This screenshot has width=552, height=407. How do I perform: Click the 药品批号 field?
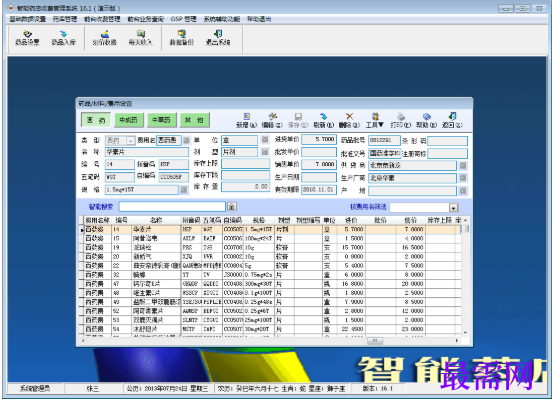[384, 140]
